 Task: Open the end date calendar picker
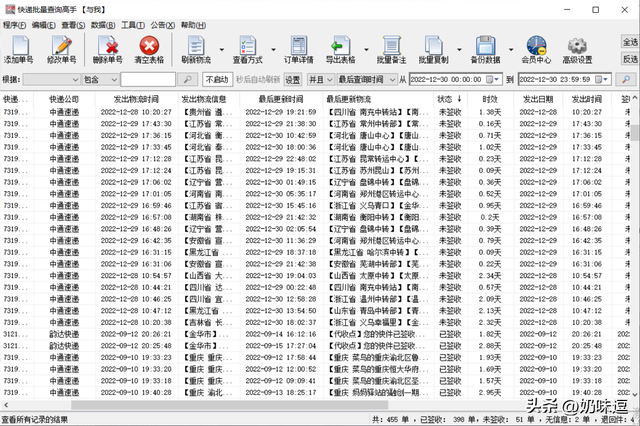pos(601,80)
